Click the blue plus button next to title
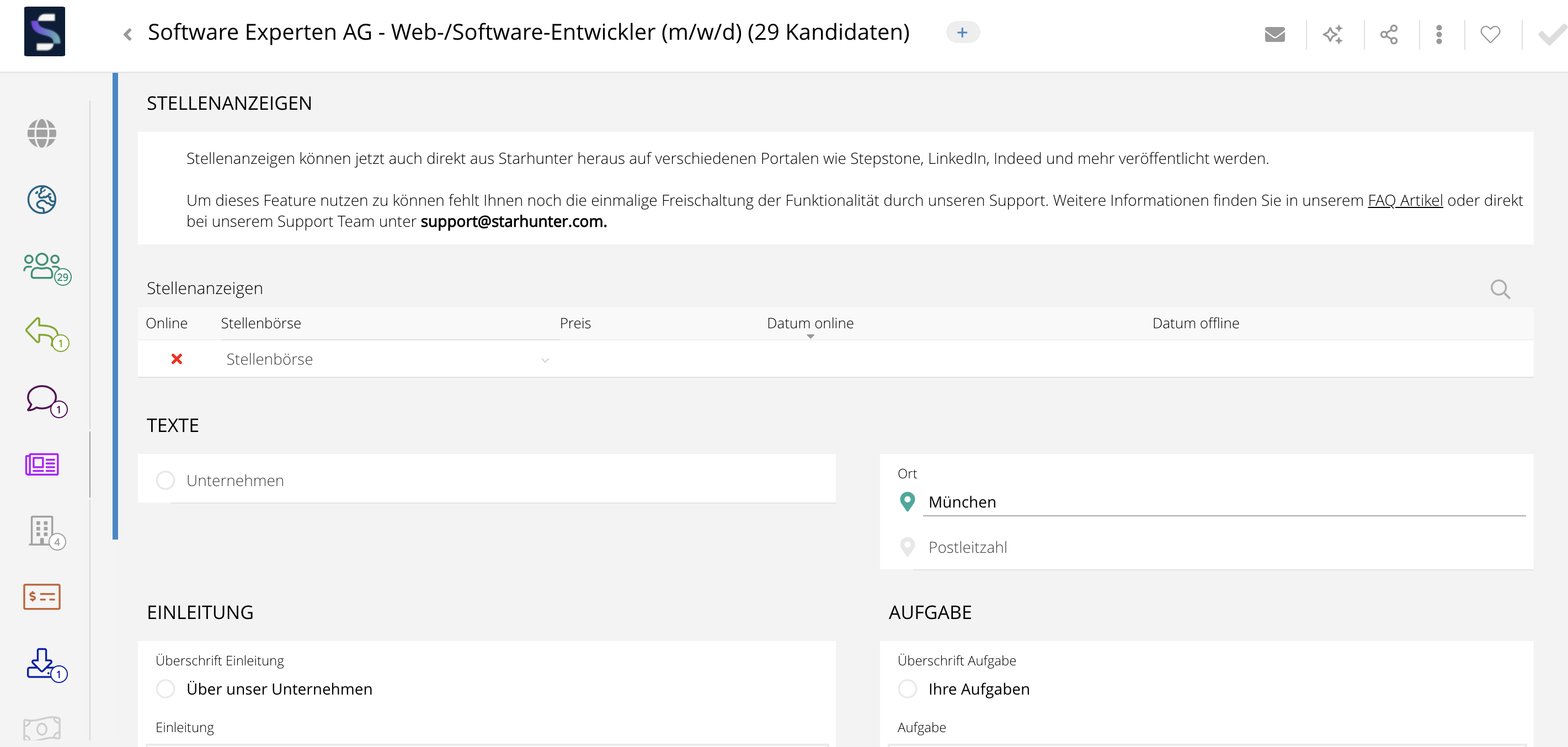The height and width of the screenshot is (747, 1568). point(962,32)
